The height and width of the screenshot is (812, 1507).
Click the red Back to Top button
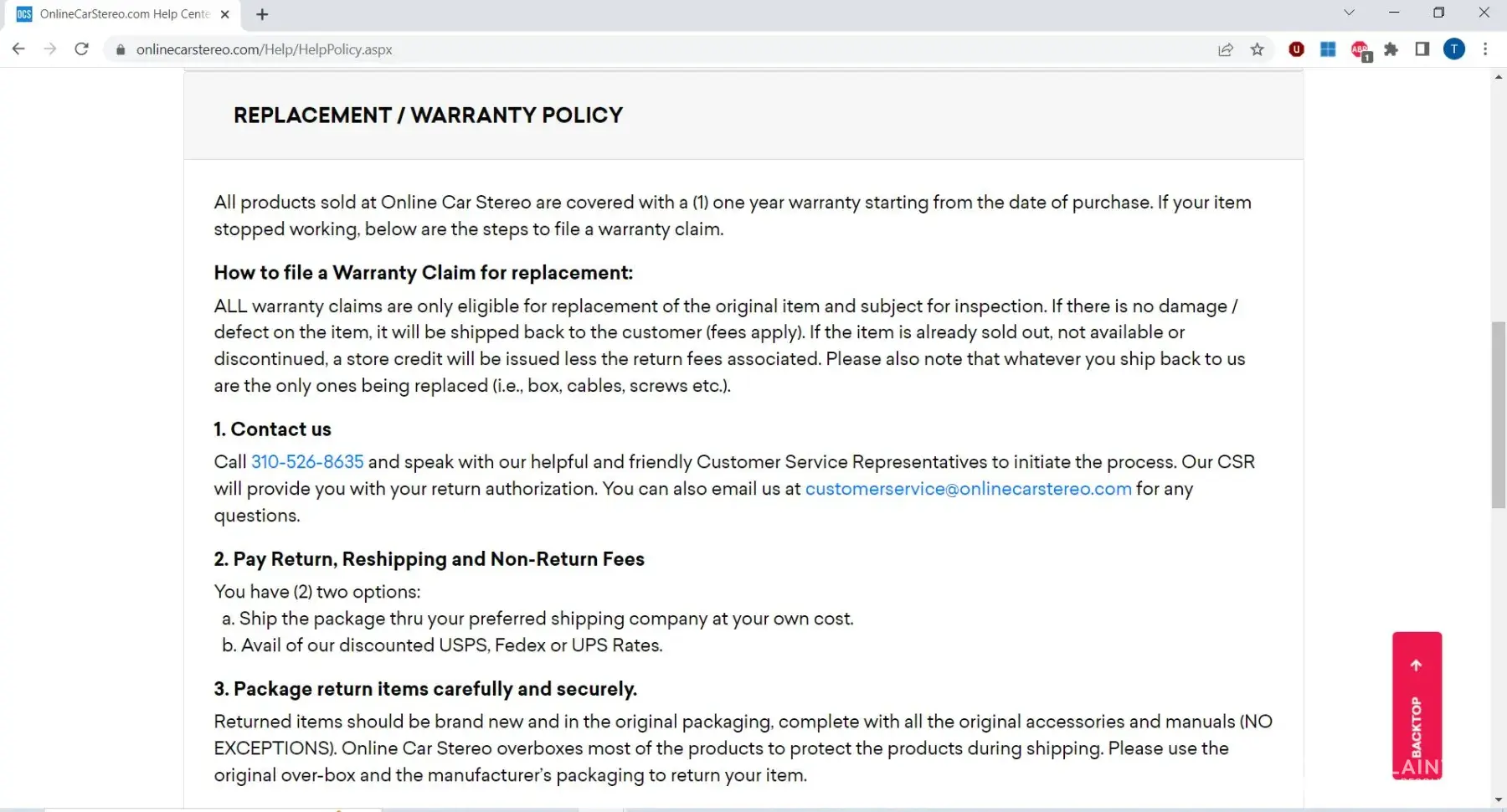pos(1417,705)
